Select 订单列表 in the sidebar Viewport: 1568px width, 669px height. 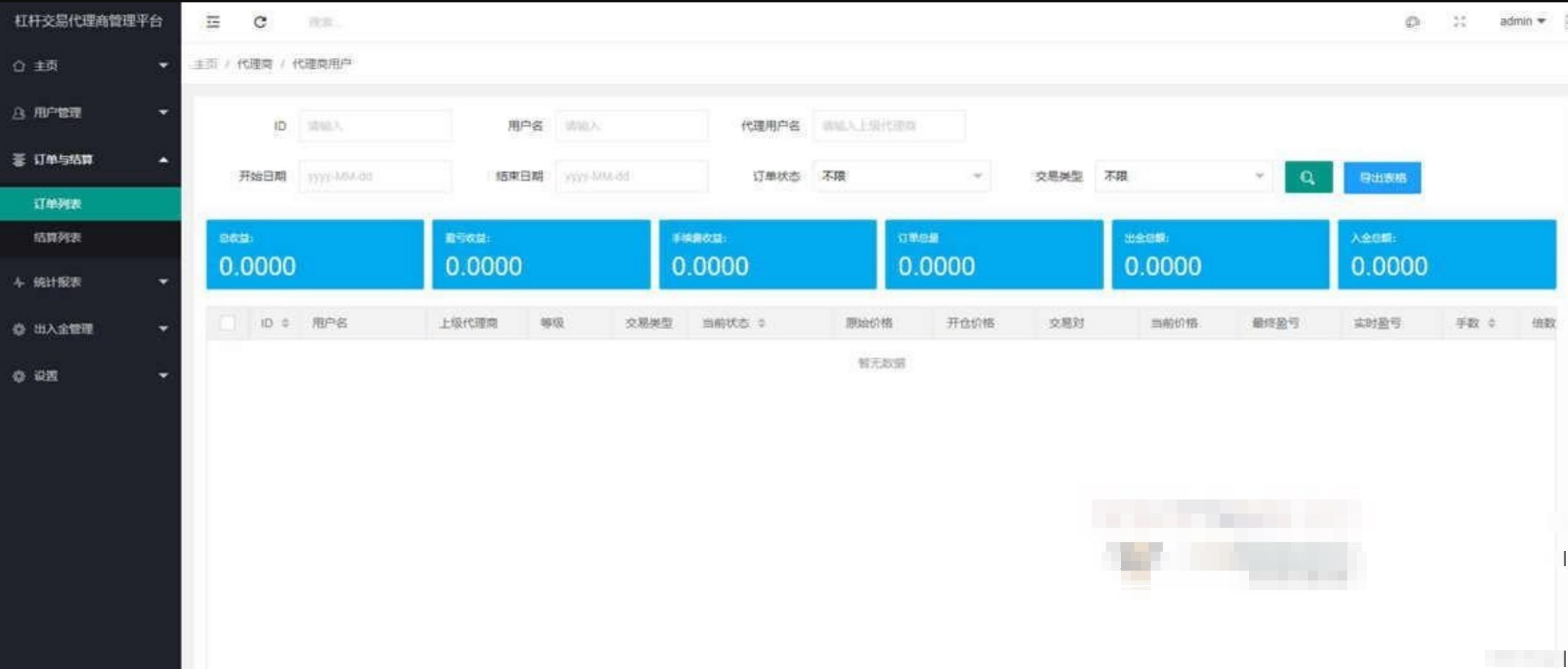point(90,204)
